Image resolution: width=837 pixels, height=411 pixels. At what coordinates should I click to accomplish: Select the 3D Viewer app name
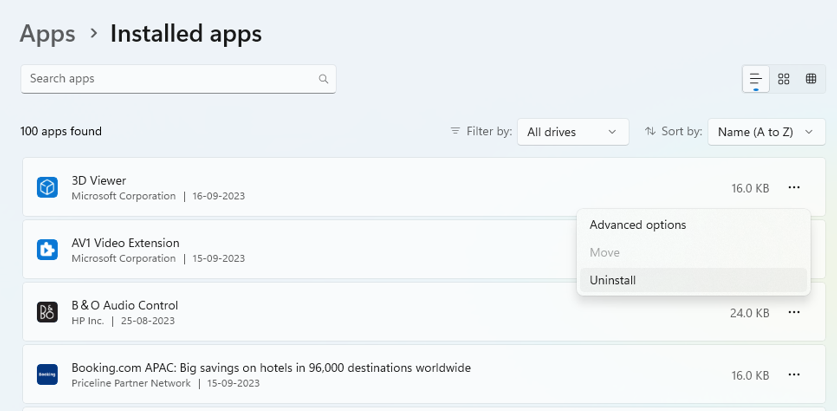coord(99,180)
